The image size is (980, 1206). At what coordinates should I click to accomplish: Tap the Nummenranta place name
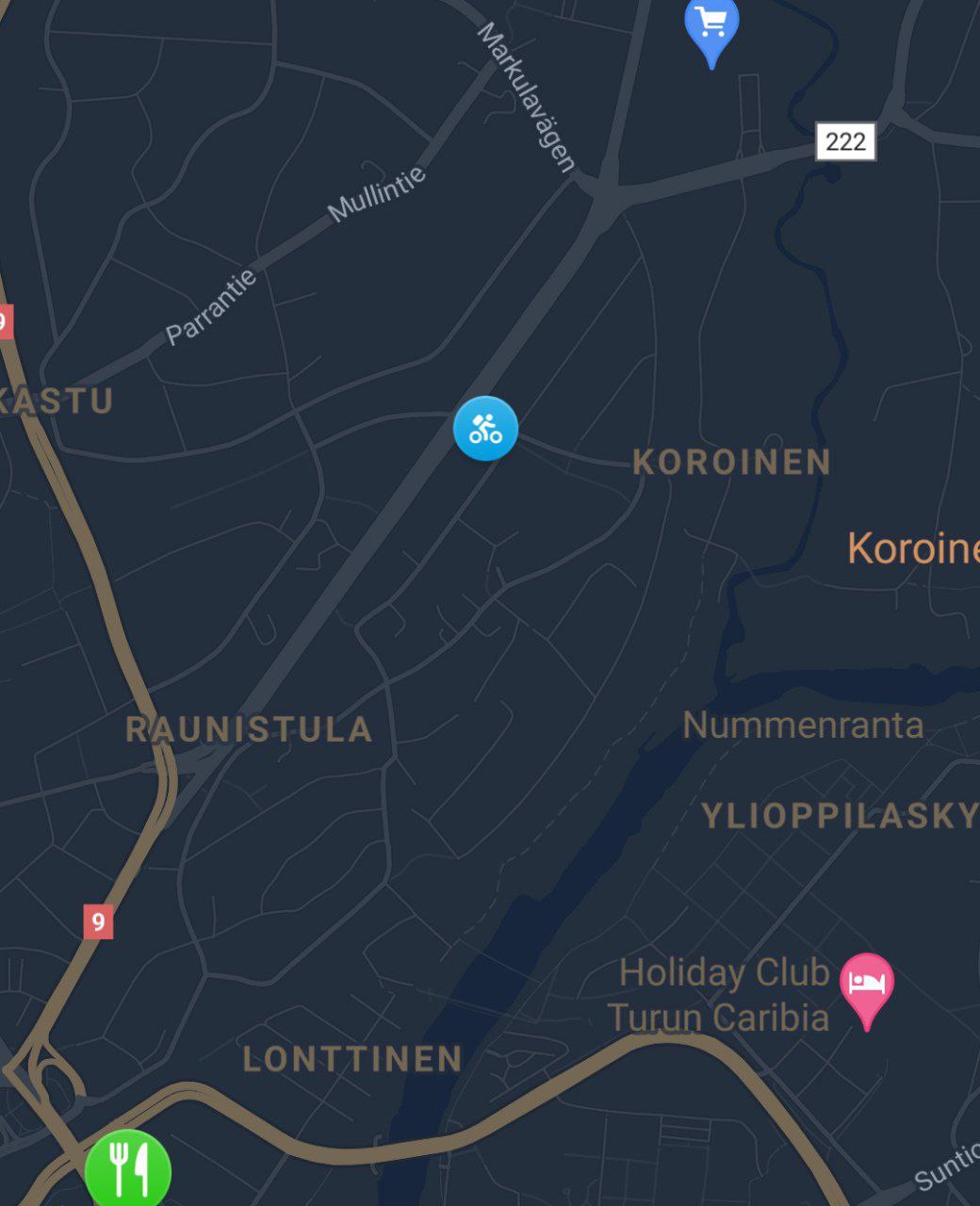coord(802,725)
